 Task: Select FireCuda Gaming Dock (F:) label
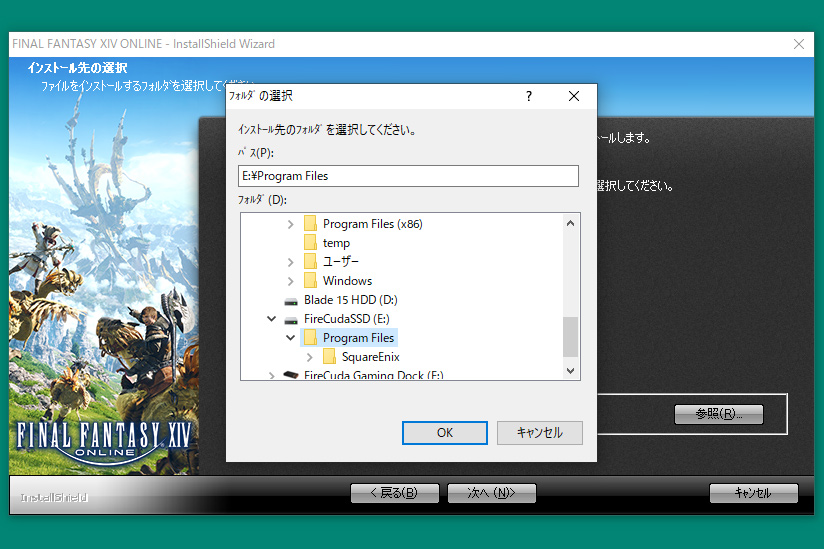374,375
